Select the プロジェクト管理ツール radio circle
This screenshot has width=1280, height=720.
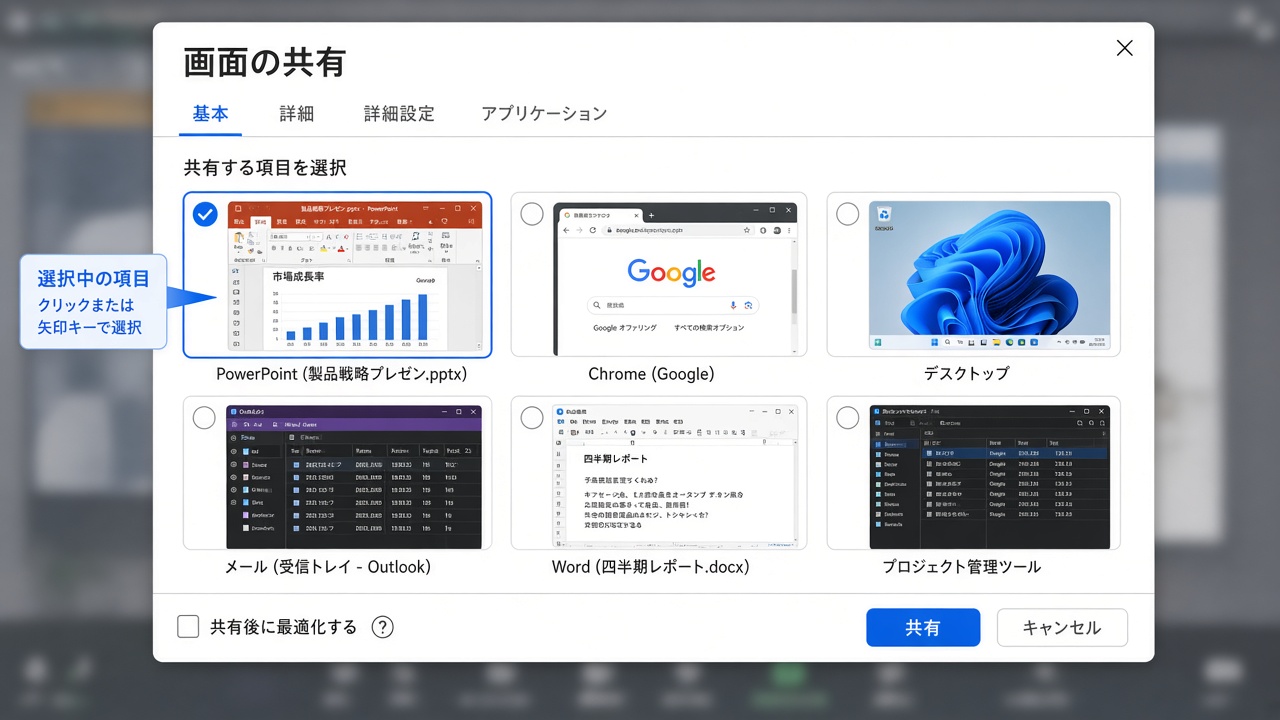(847, 417)
